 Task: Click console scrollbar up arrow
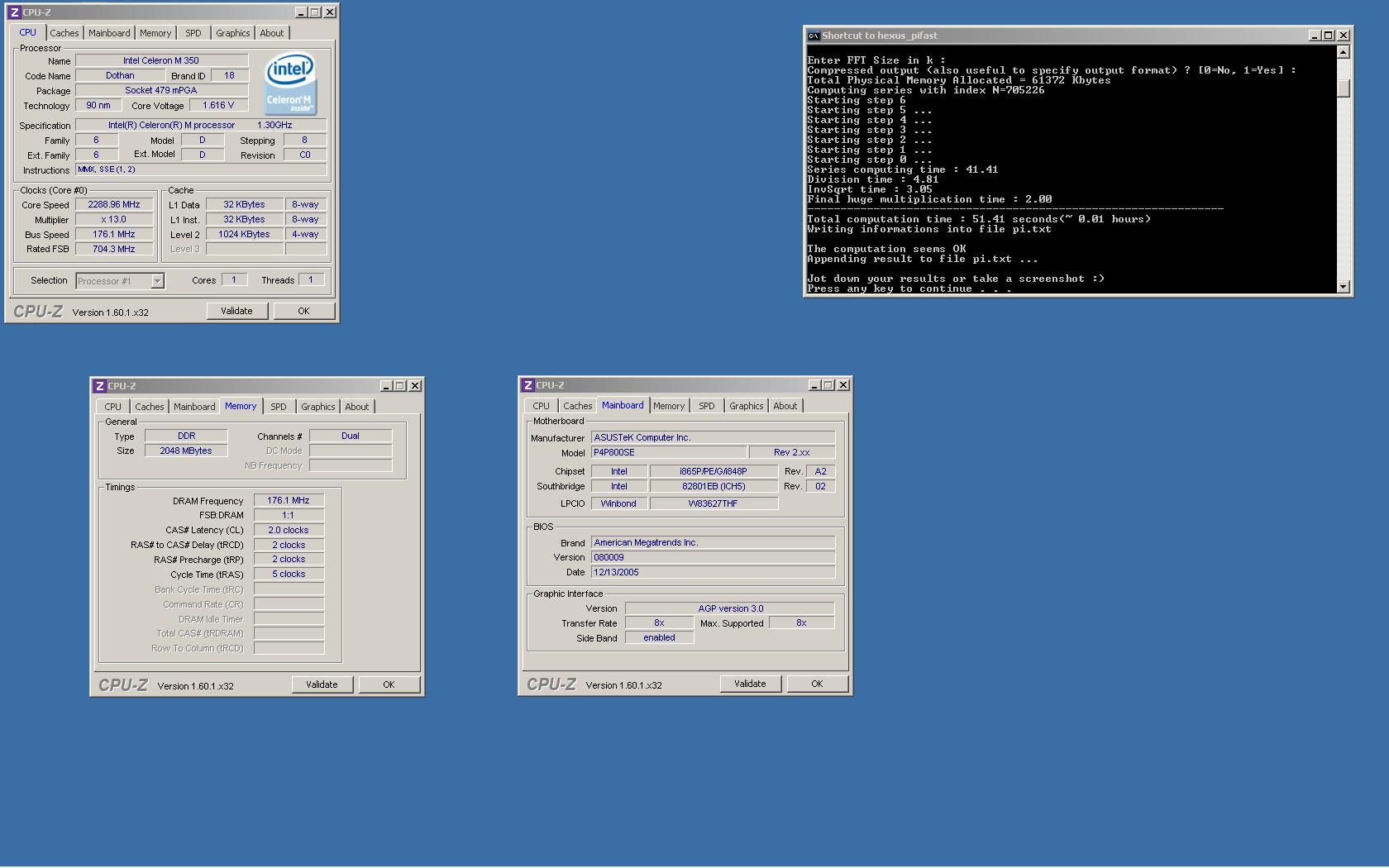[1344, 52]
